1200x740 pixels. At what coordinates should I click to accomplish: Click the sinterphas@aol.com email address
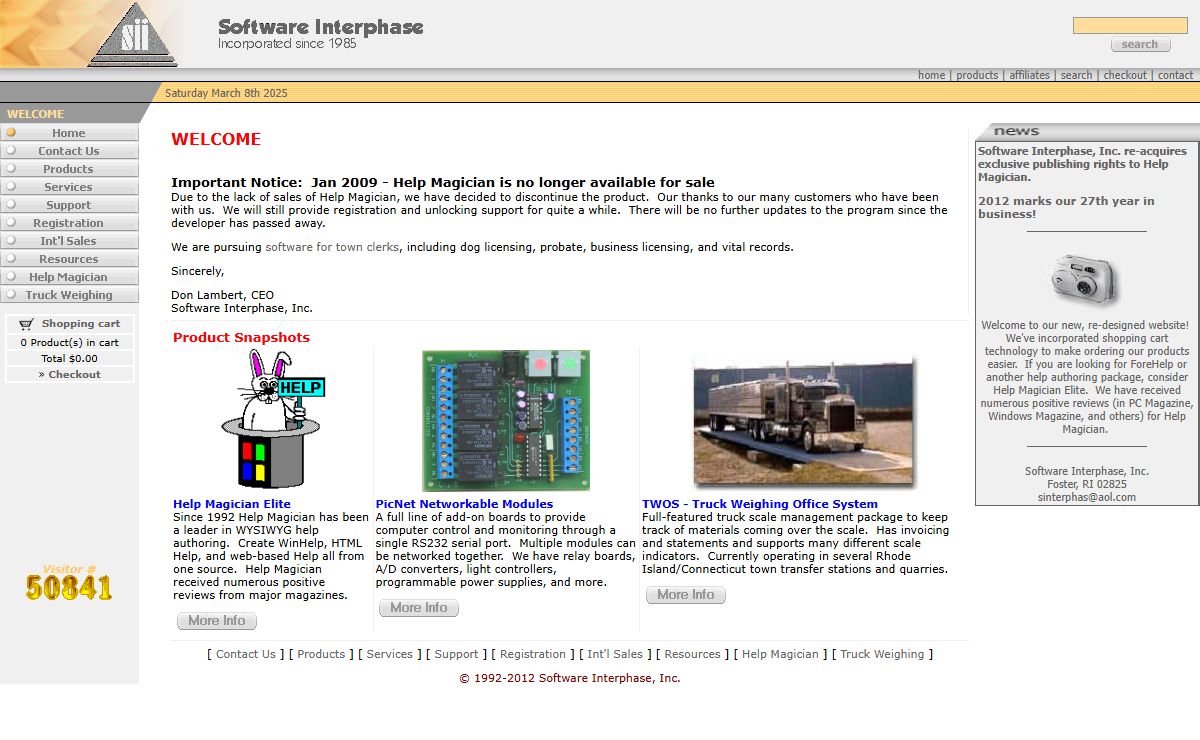pos(1086,497)
